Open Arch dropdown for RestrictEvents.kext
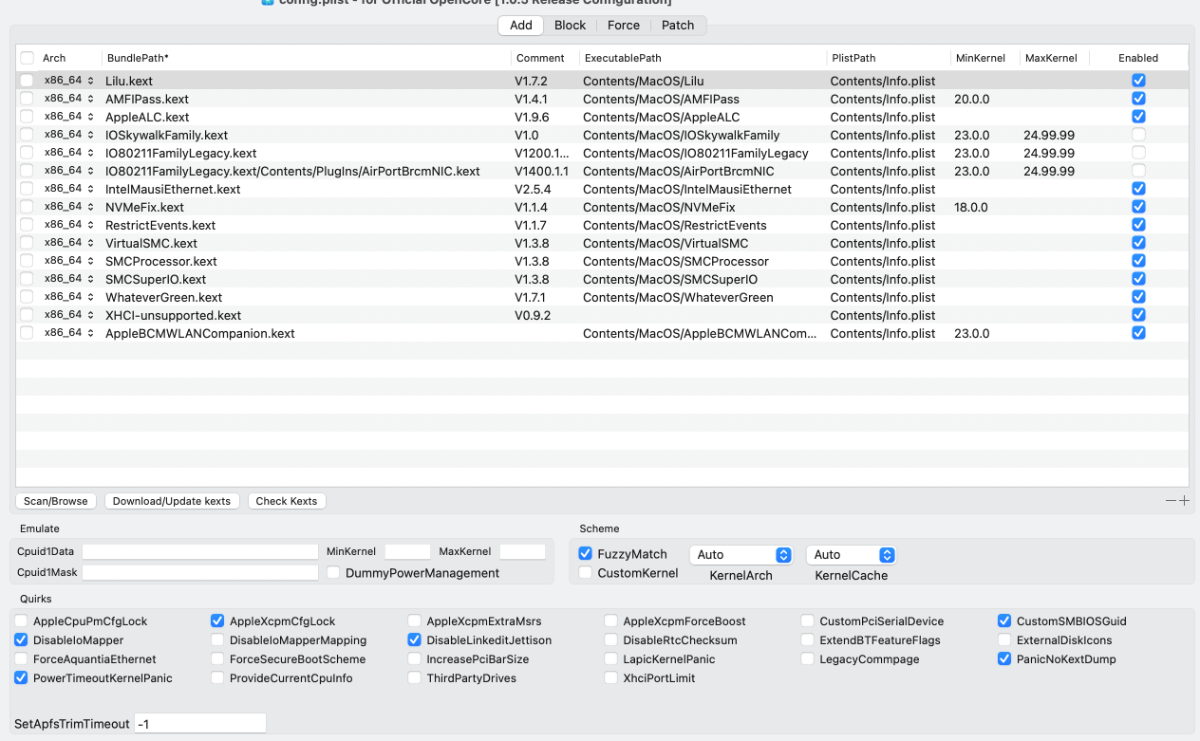Screen dimensions: 1200x741 69,224
